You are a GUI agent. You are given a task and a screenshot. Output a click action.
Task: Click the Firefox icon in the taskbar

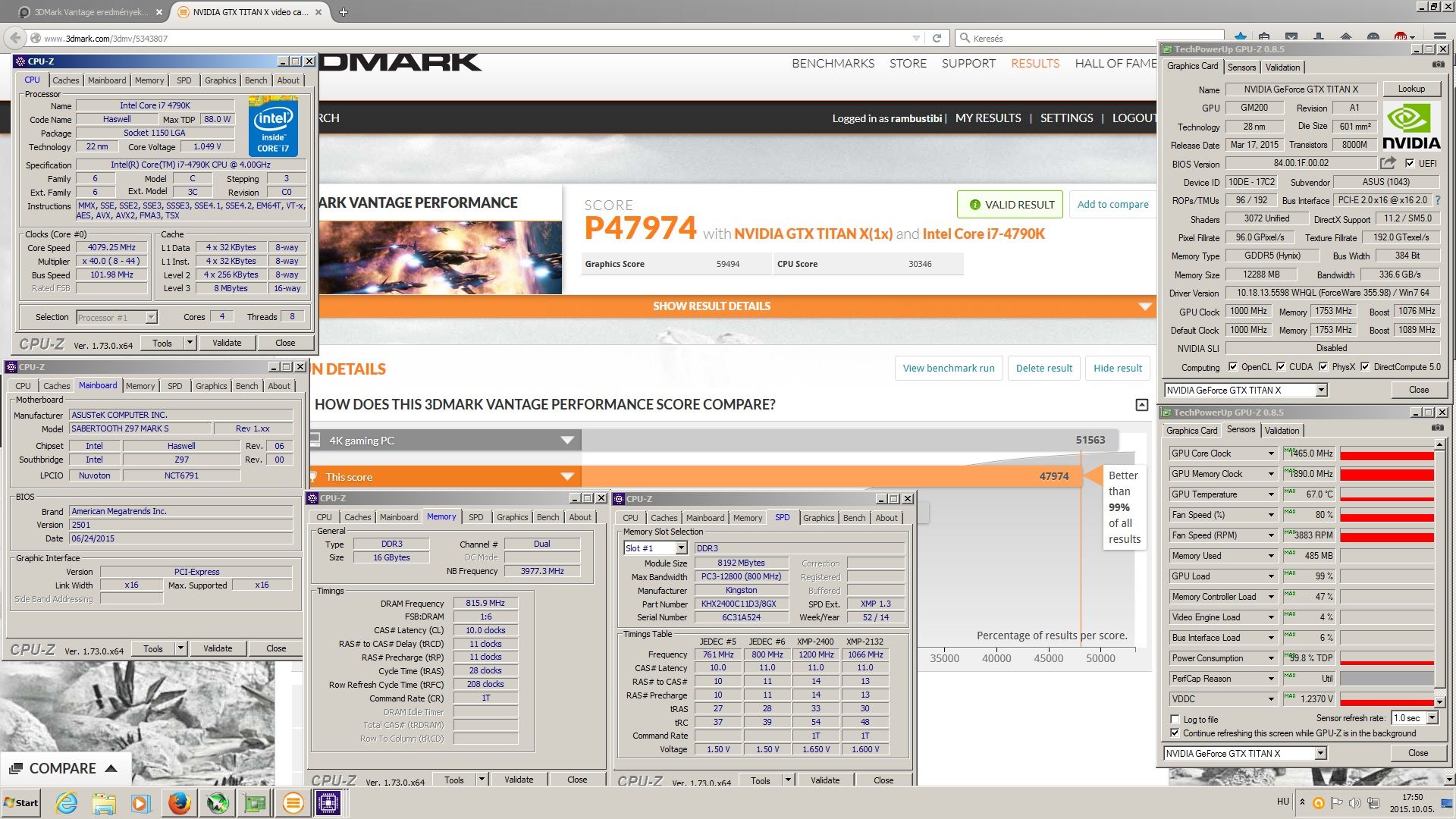point(179,802)
